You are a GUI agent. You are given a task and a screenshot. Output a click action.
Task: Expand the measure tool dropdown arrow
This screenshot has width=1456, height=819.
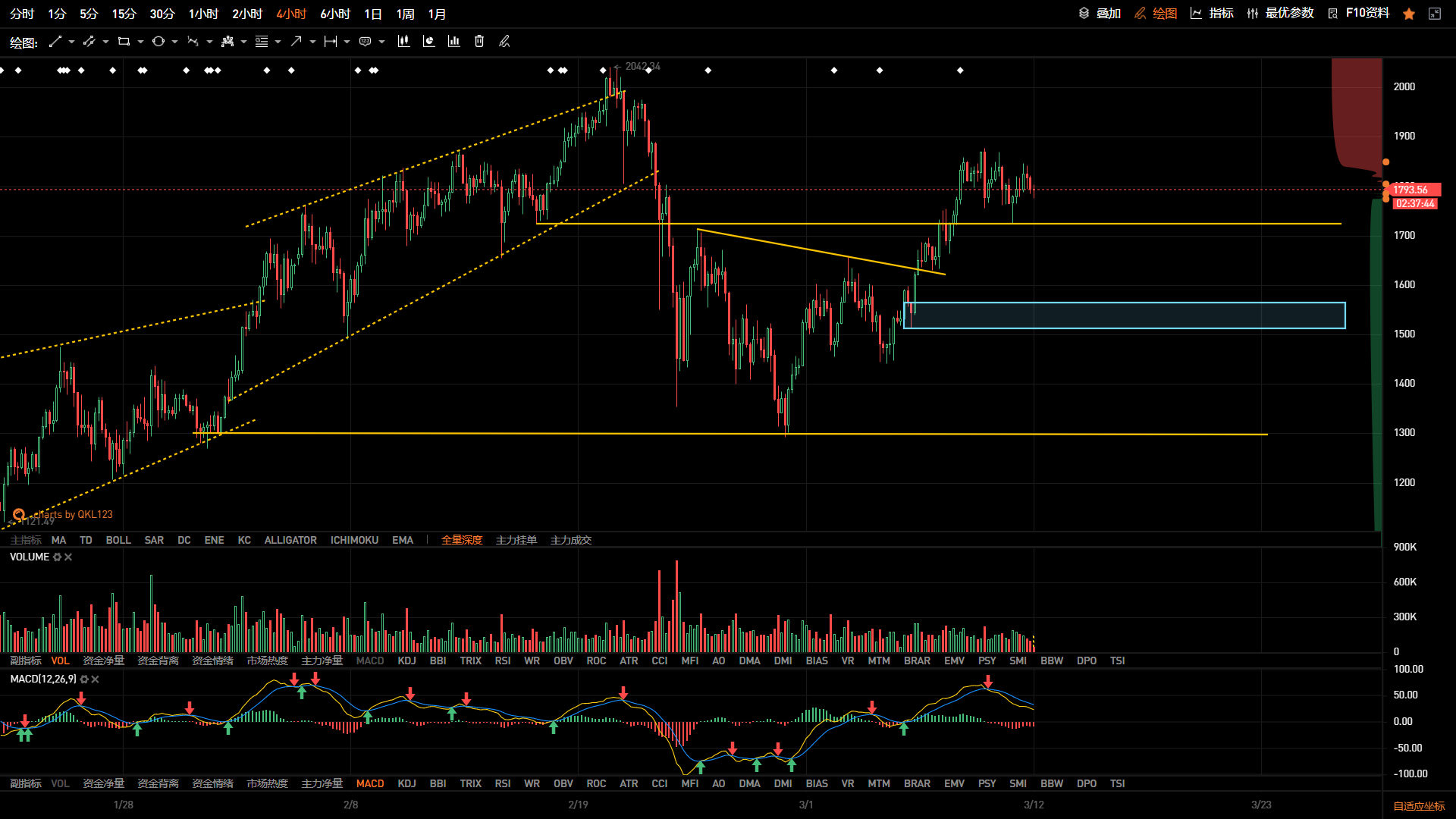[347, 42]
